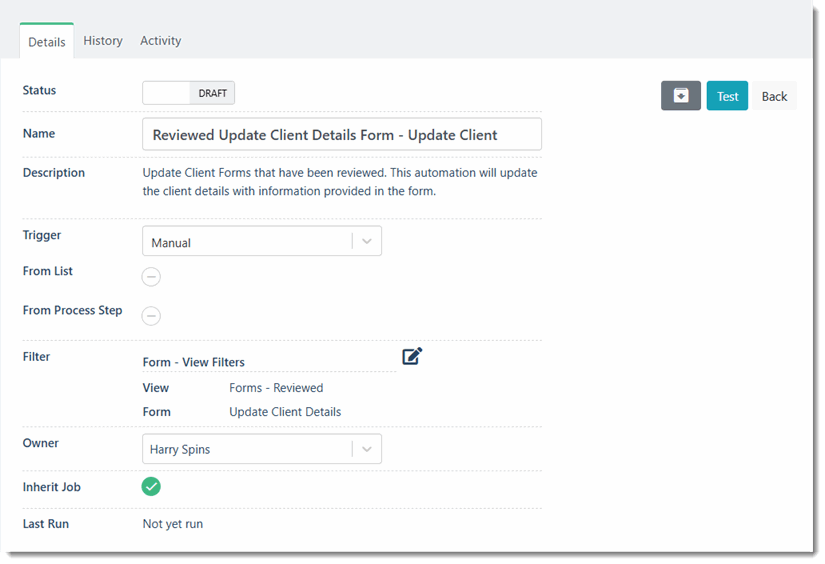The image size is (825, 564).
Task: Click the From List label
Action: coord(47,271)
